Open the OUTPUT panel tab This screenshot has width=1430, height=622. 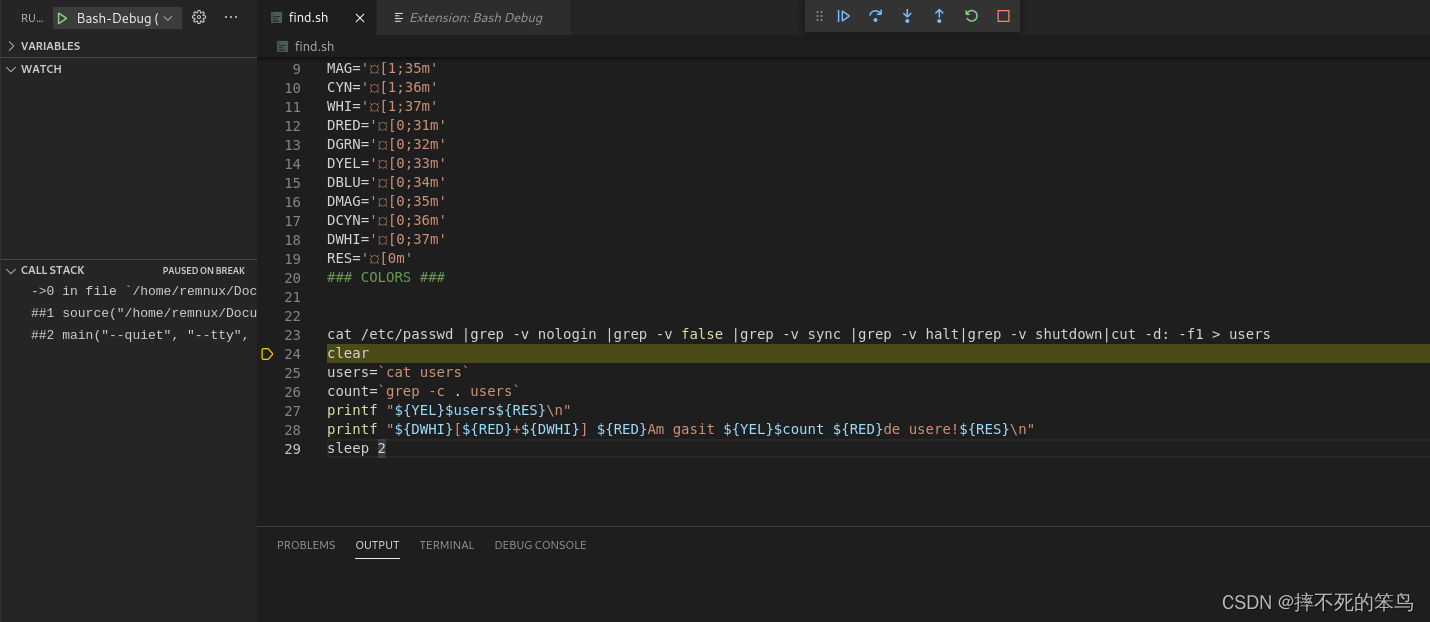tap(377, 545)
